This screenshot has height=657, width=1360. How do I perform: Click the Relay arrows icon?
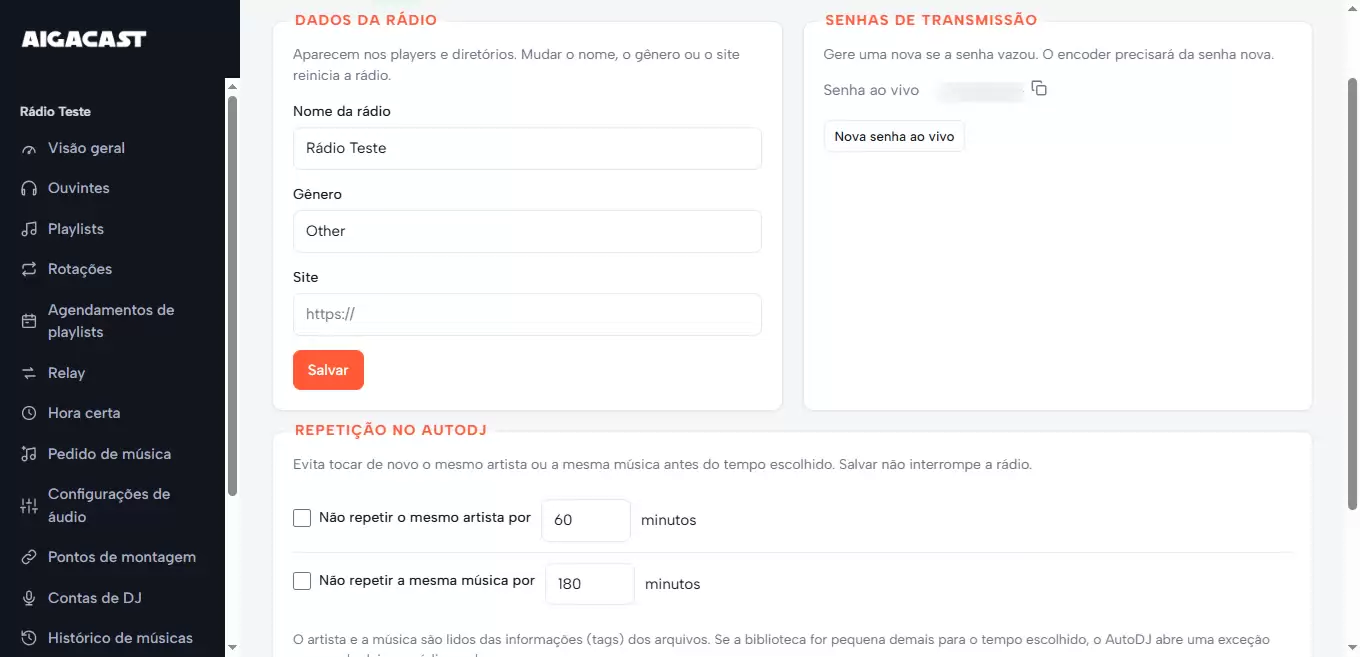pos(29,373)
